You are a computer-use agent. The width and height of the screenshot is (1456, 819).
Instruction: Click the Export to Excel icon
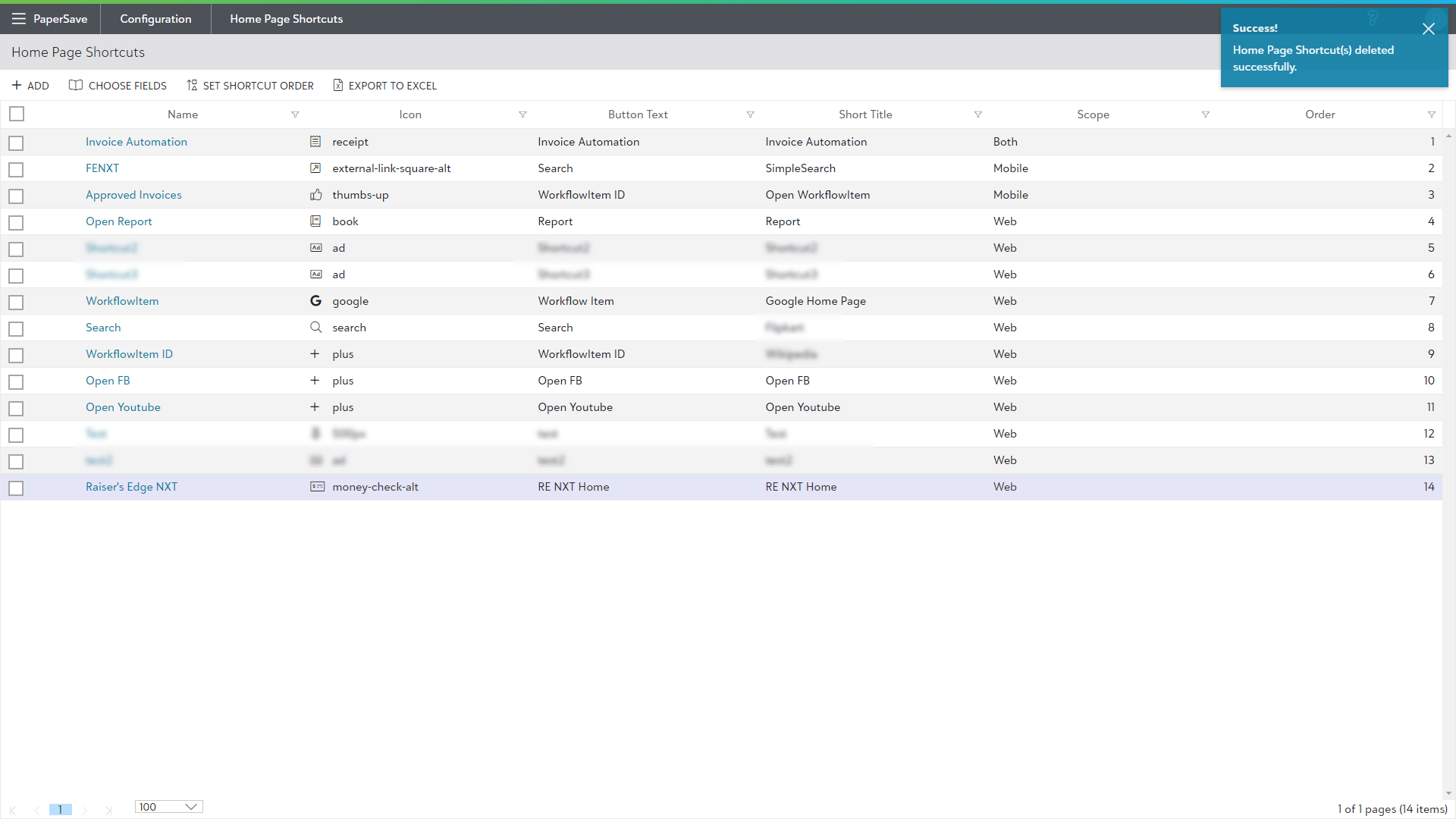tap(338, 86)
